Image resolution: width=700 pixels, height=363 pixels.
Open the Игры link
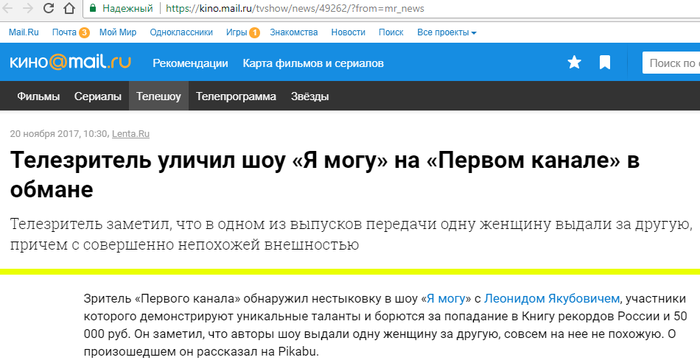click(237, 32)
